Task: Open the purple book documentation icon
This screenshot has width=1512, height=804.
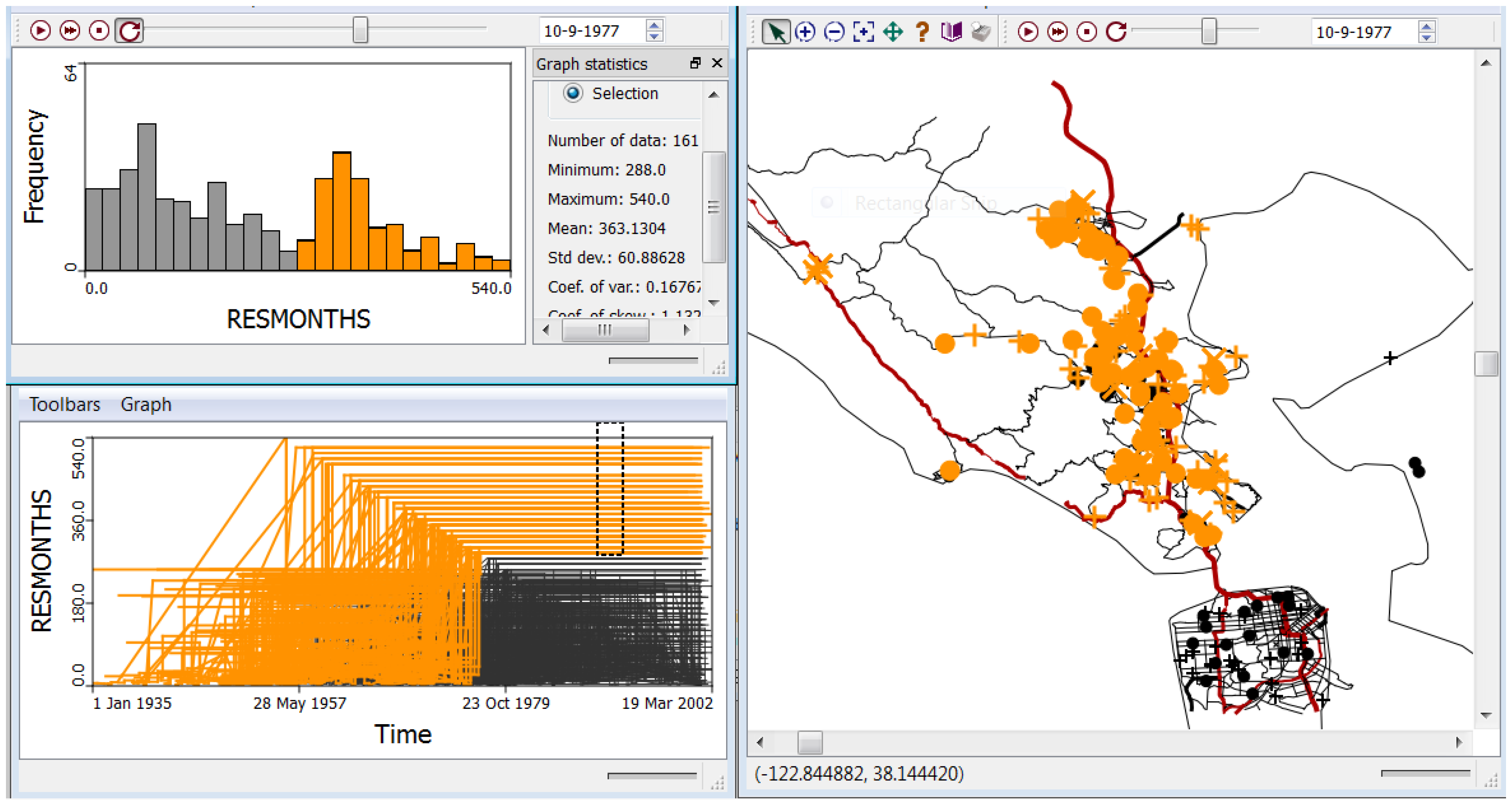Action: pyautogui.click(x=951, y=32)
